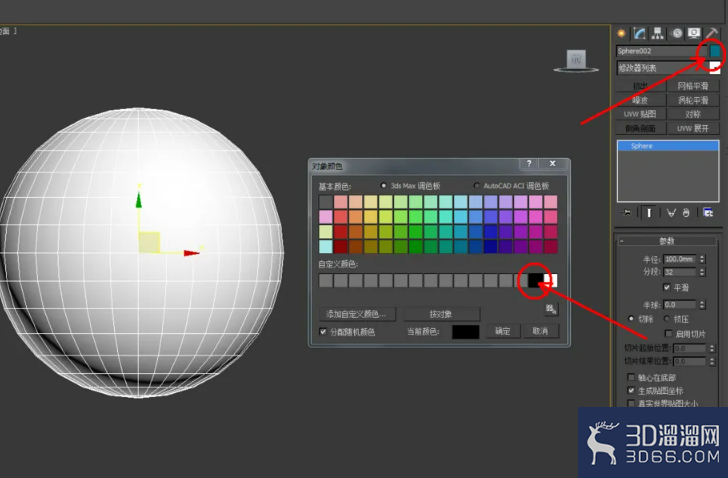
Task: Open the Display panel monitor icon
Action: (x=694, y=33)
